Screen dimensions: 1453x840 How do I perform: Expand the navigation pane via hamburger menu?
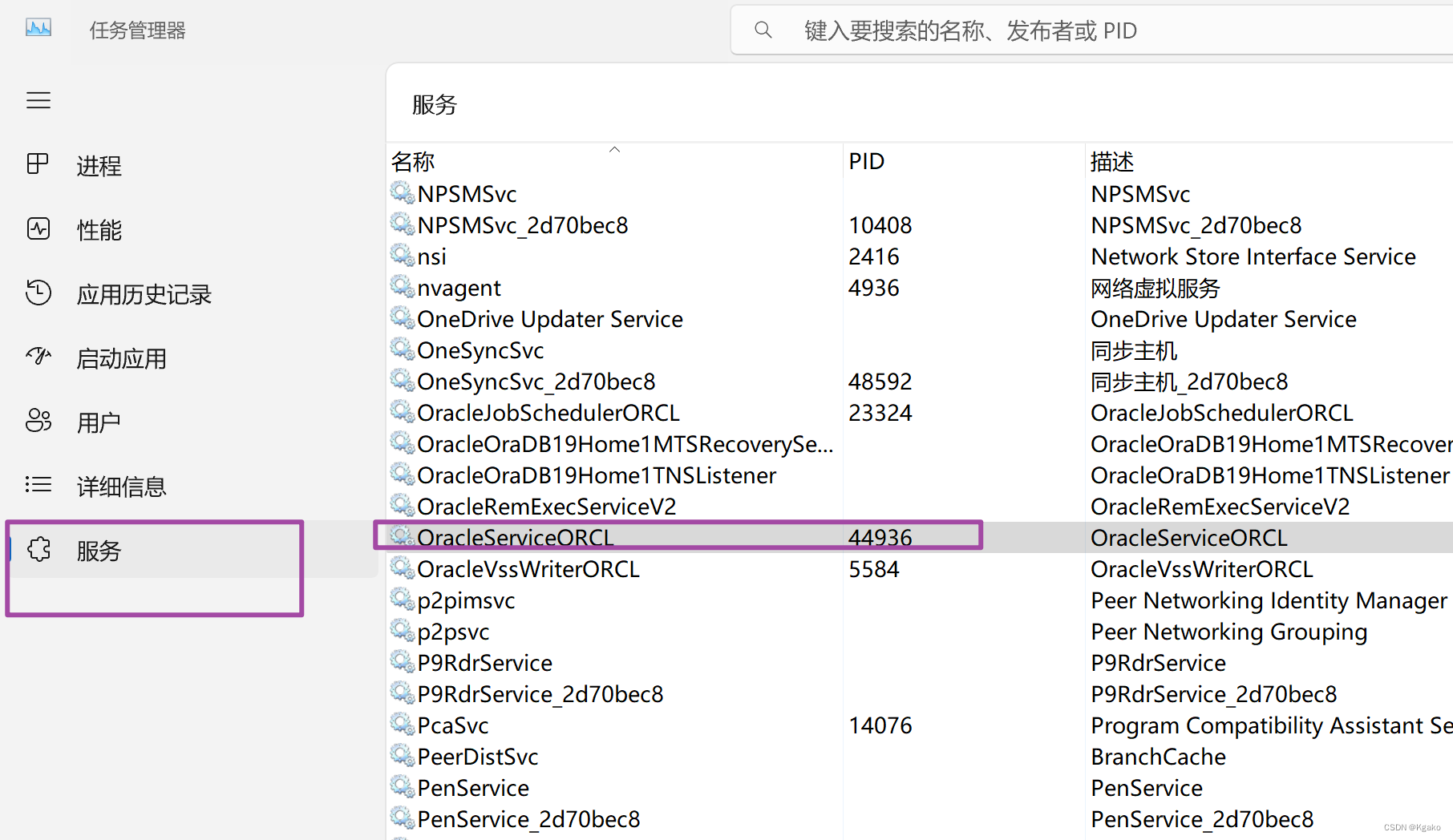point(38,100)
